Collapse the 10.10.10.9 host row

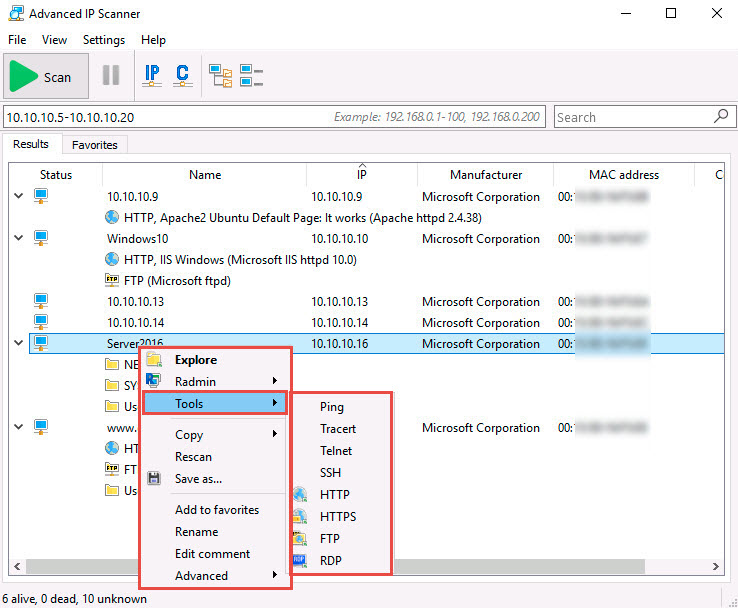tap(18, 196)
